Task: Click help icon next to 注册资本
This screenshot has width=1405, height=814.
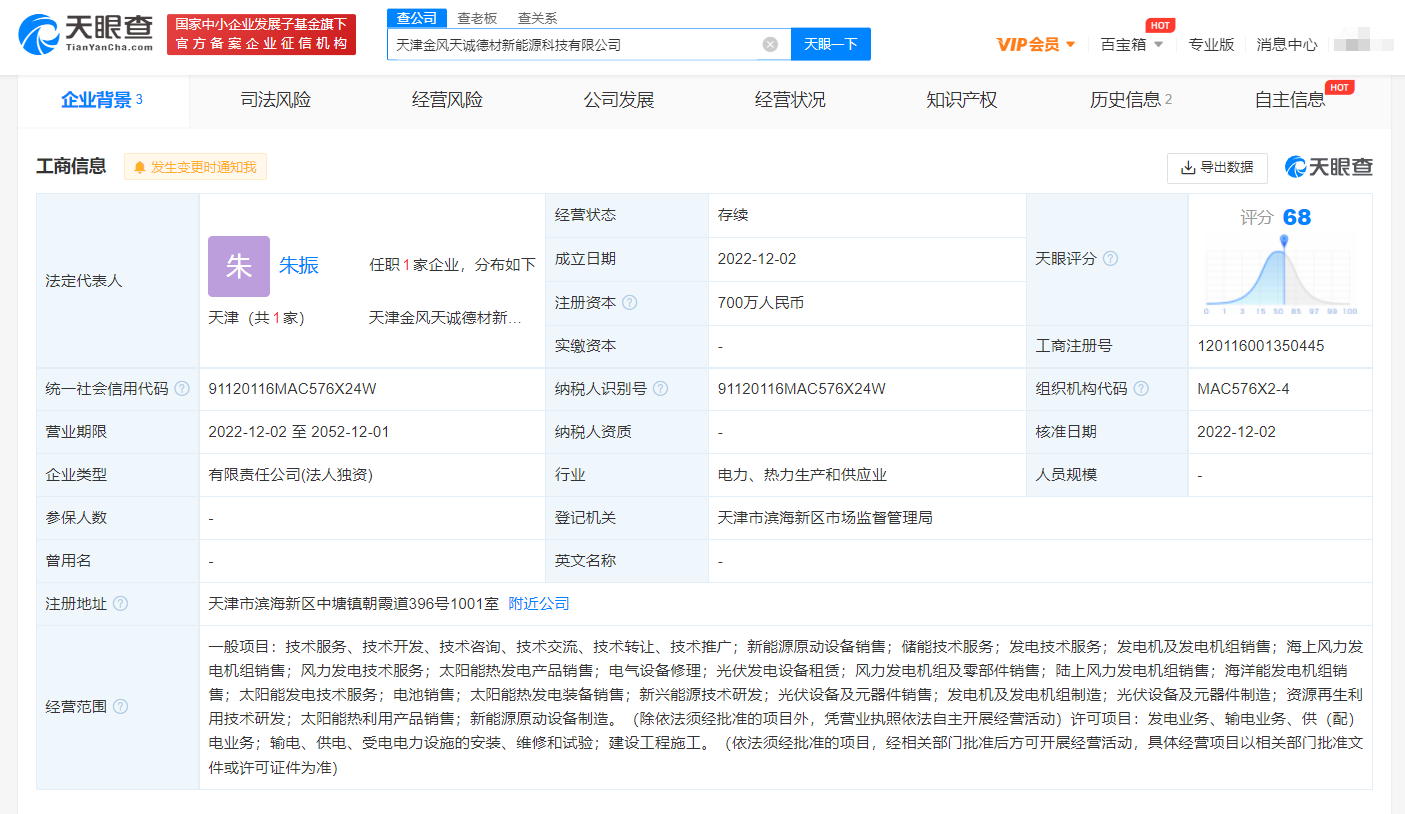Action: pos(630,302)
